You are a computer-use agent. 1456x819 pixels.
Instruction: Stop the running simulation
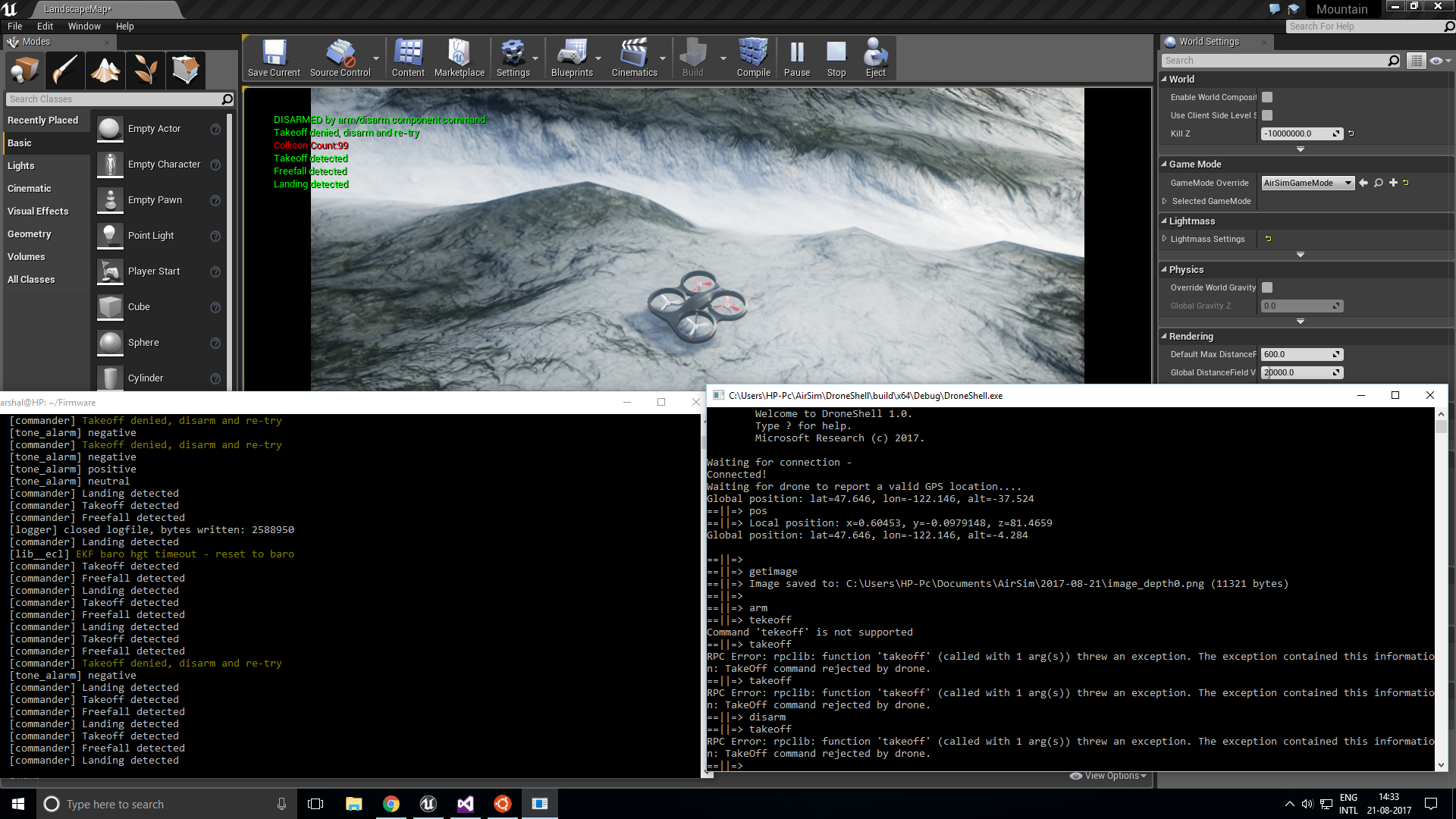point(836,57)
